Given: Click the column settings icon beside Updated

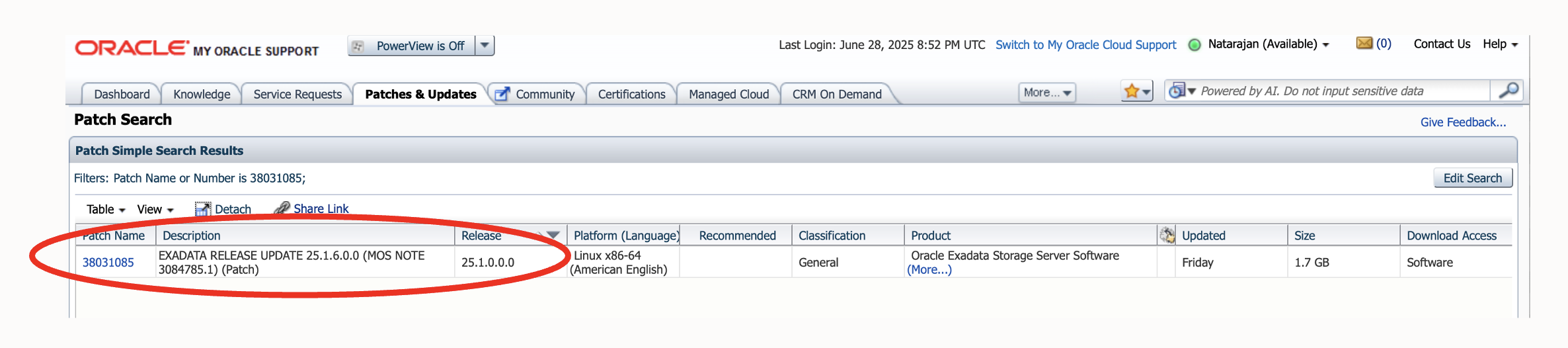Looking at the screenshot, I should [x=1167, y=236].
